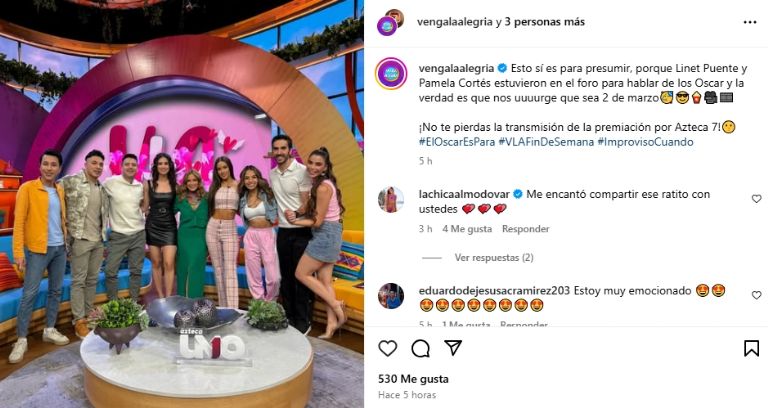The width and height of the screenshot is (768, 408).
Task: Open the #ElOscarEsPara hashtag
Action: 456,142
